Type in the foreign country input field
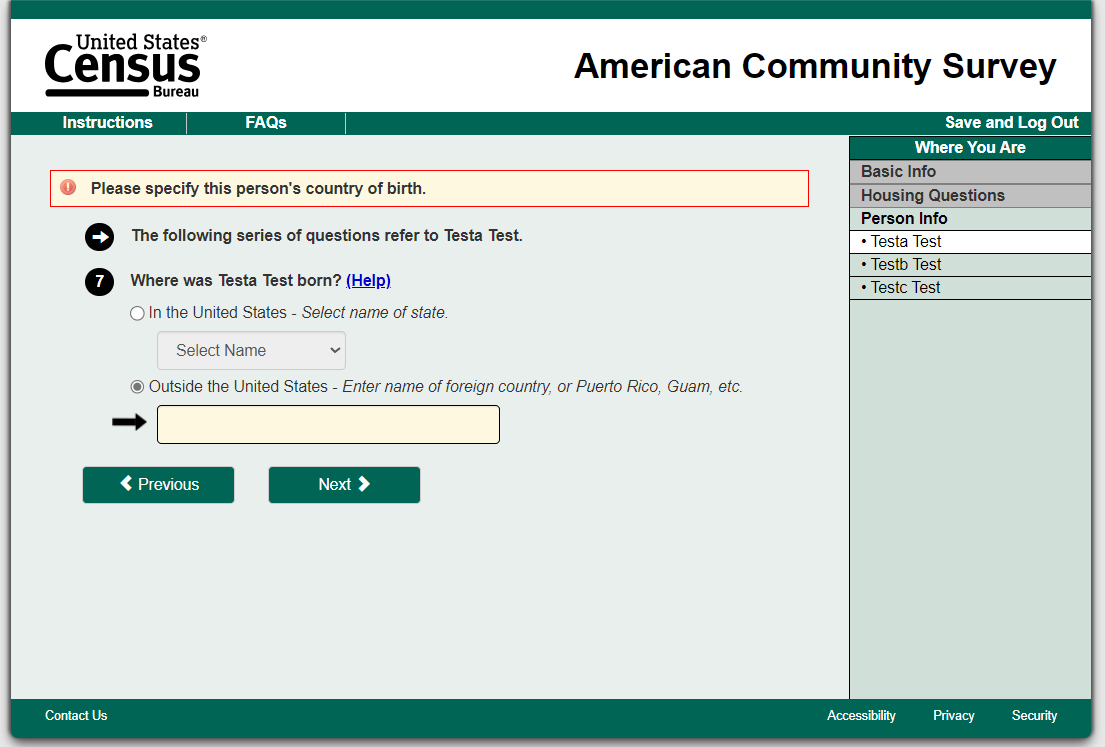This screenshot has width=1105, height=747. click(328, 425)
